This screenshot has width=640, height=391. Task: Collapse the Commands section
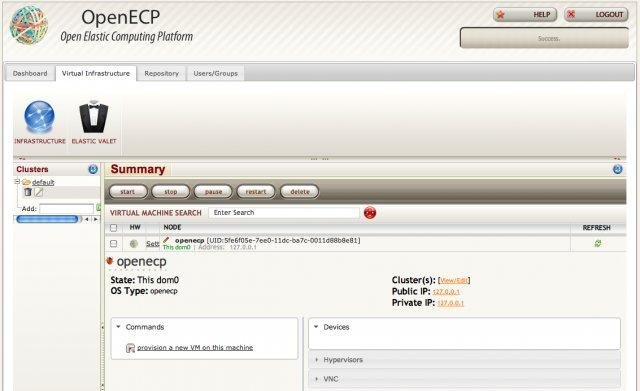point(118,327)
